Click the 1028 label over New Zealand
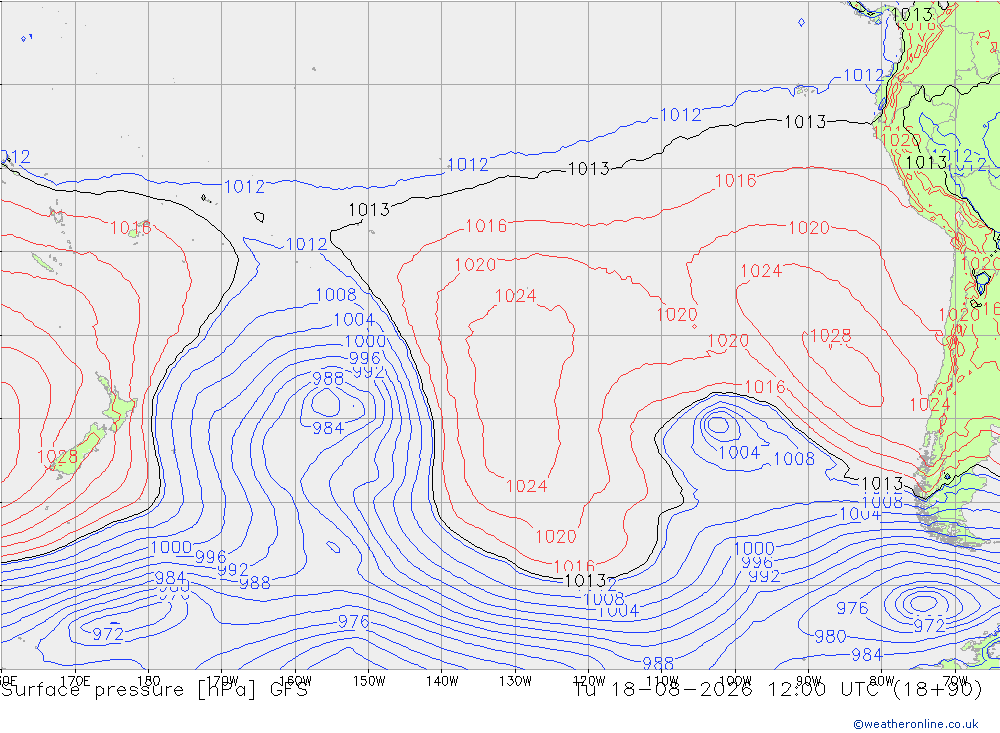This screenshot has width=1000, height=733. tap(57, 456)
